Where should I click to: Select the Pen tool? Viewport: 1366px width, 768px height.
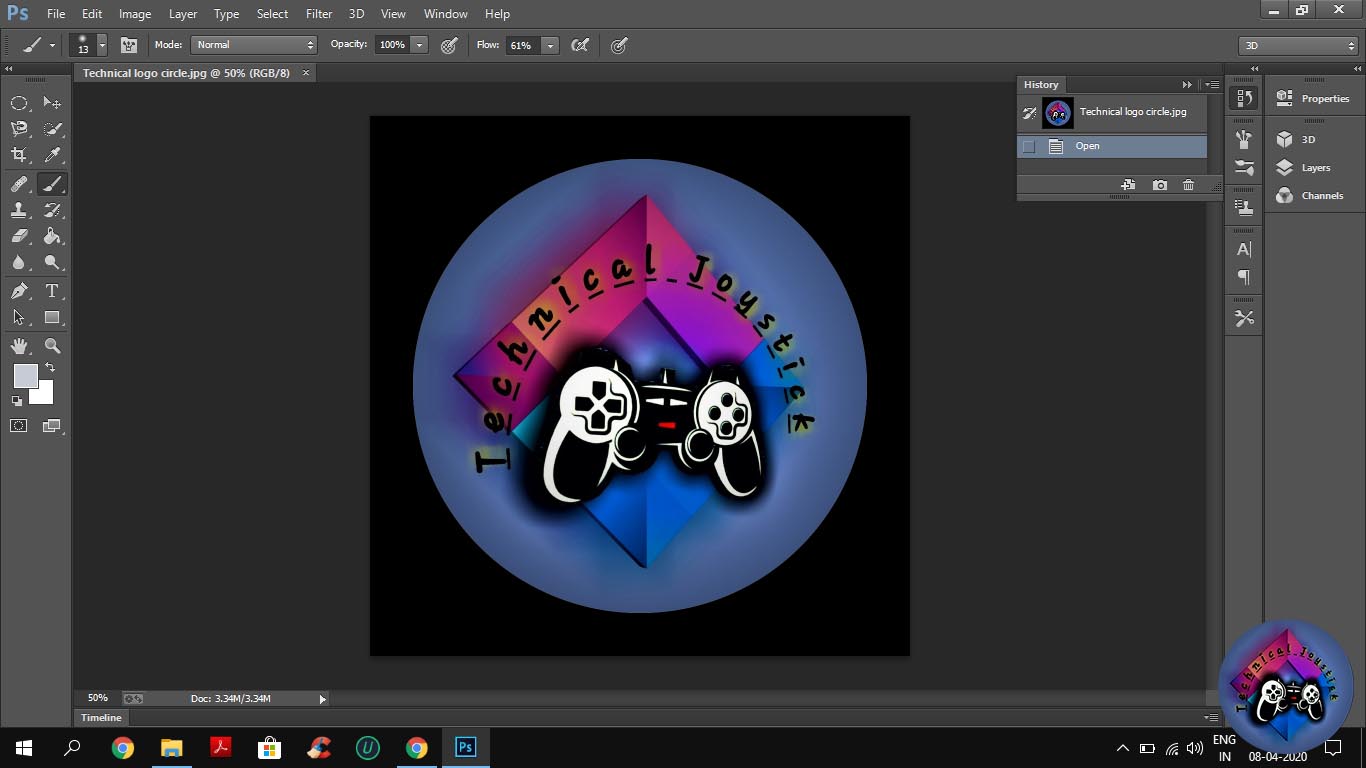click(x=19, y=291)
